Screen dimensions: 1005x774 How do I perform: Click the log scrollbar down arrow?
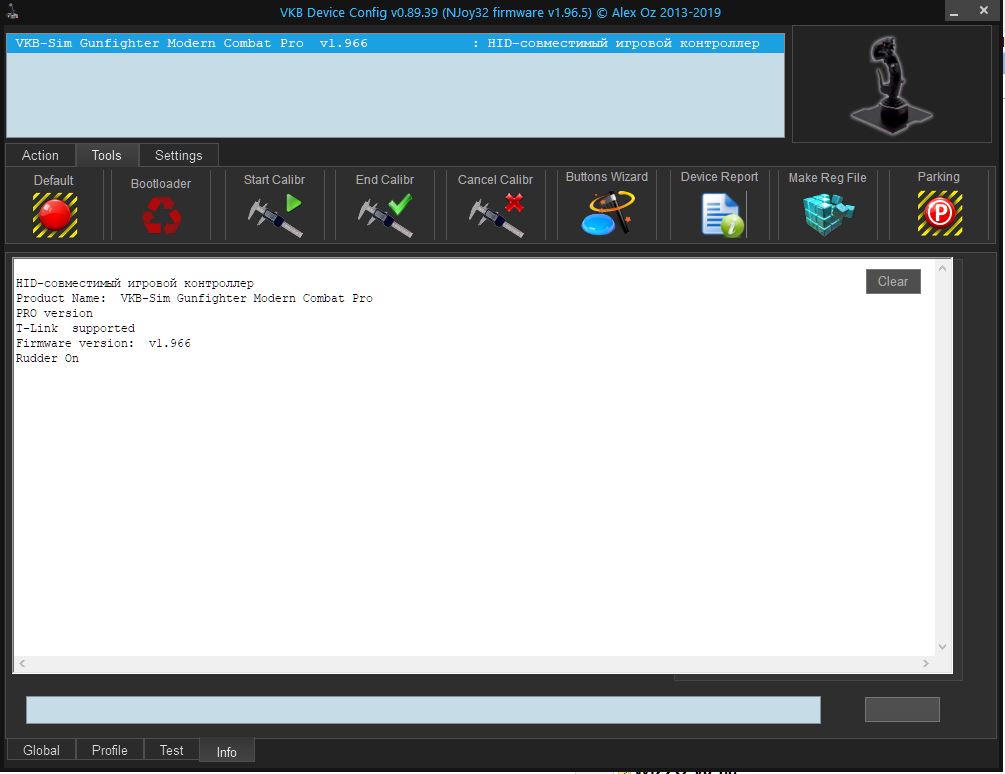point(942,646)
